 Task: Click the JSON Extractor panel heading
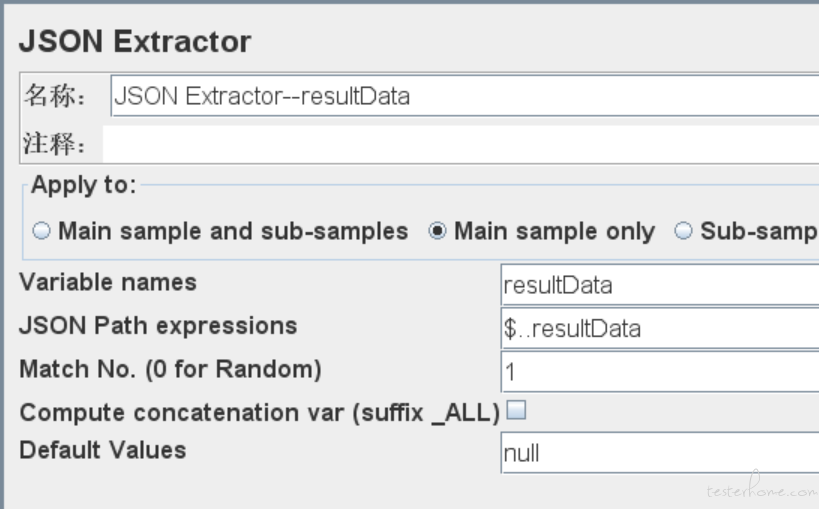pyautogui.click(x=135, y=41)
